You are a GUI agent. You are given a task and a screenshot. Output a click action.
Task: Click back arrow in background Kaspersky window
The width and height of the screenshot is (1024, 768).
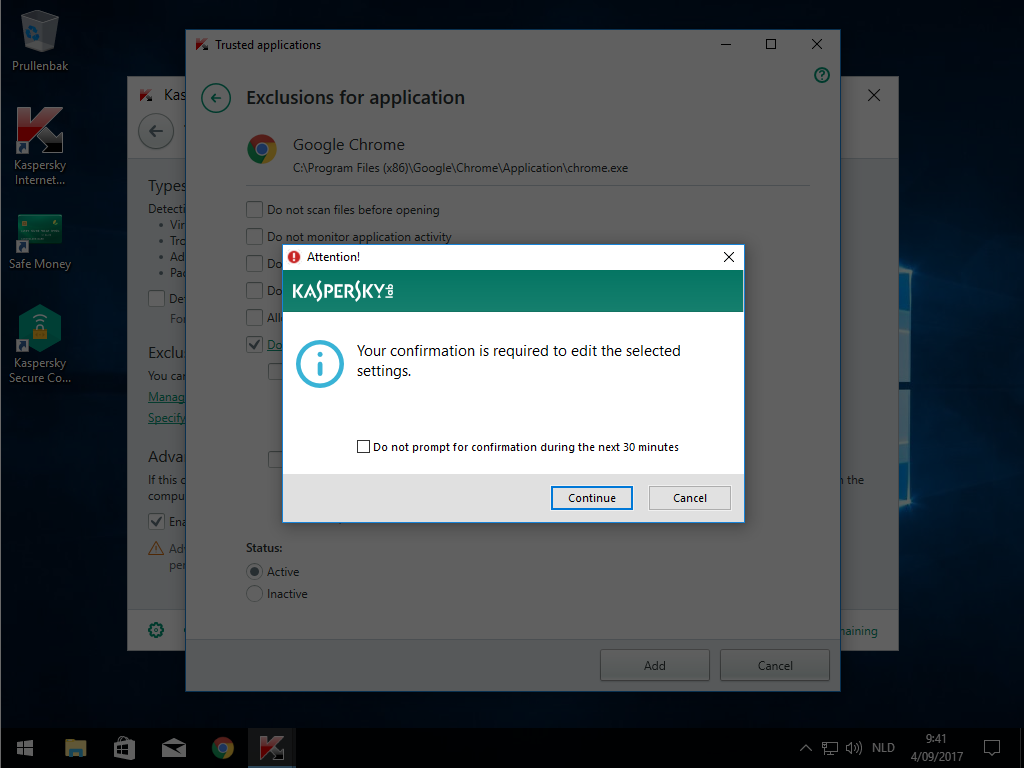[x=156, y=131]
